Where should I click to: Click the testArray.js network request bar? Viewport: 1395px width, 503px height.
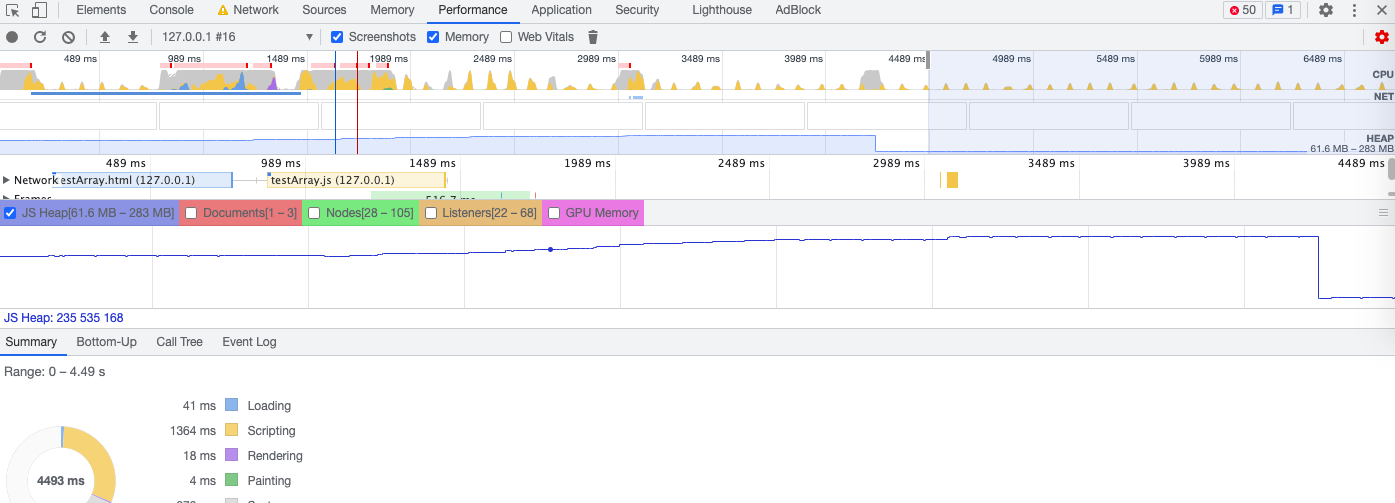coord(356,180)
